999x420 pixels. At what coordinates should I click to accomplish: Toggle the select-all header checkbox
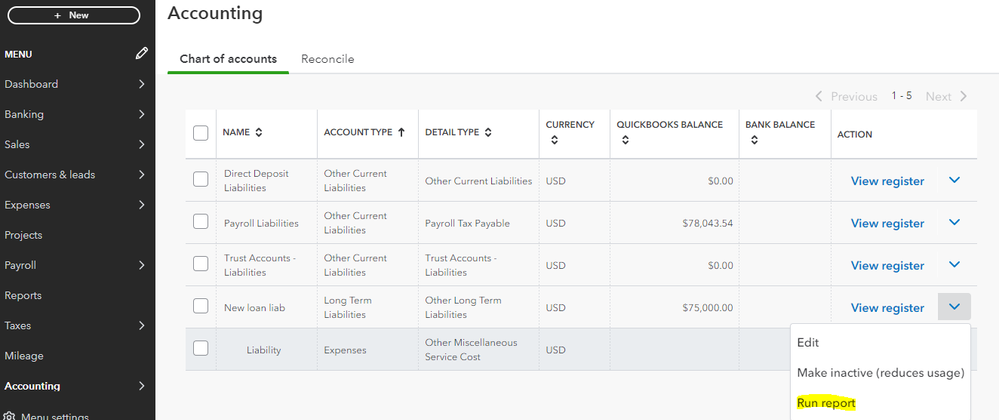coord(201,133)
